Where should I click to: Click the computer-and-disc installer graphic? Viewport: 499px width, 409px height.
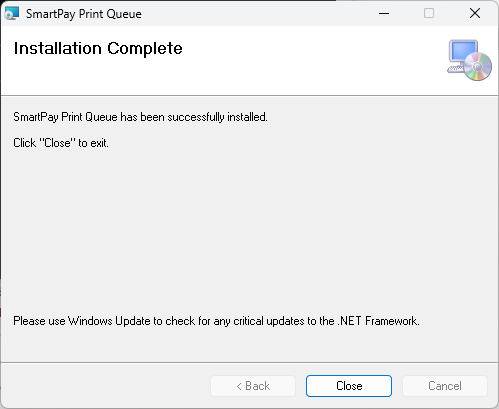click(469, 60)
